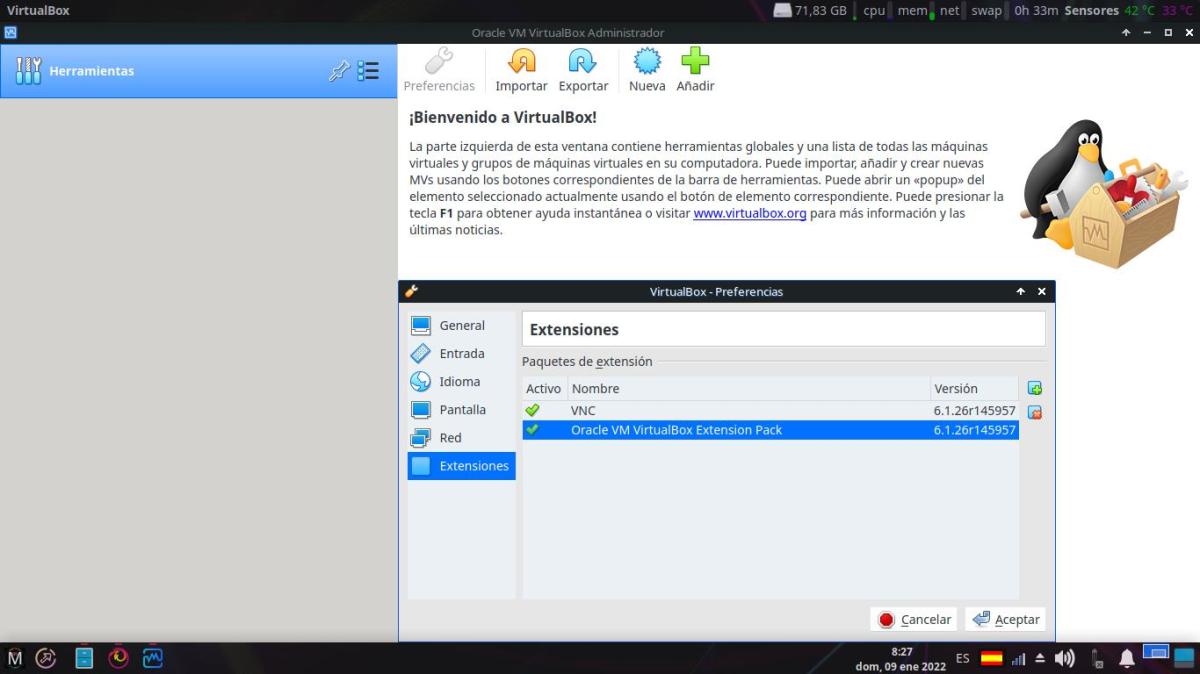Select the General preferences category
Screen dimensions: 1200x674
pyautogui.click(x=461, y=326)
